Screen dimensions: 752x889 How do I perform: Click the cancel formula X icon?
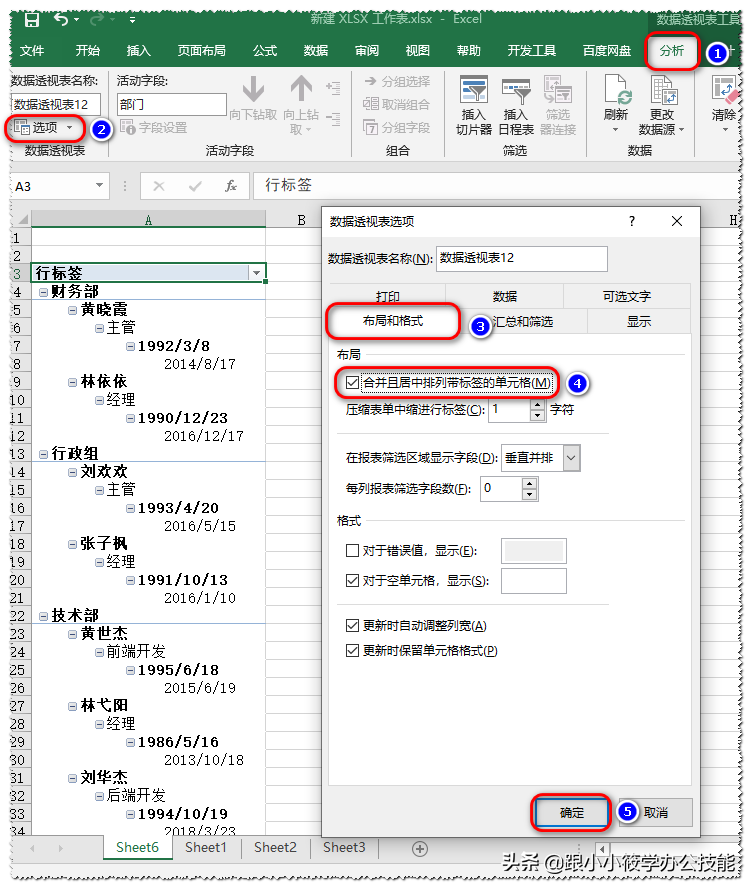(159, 186)
